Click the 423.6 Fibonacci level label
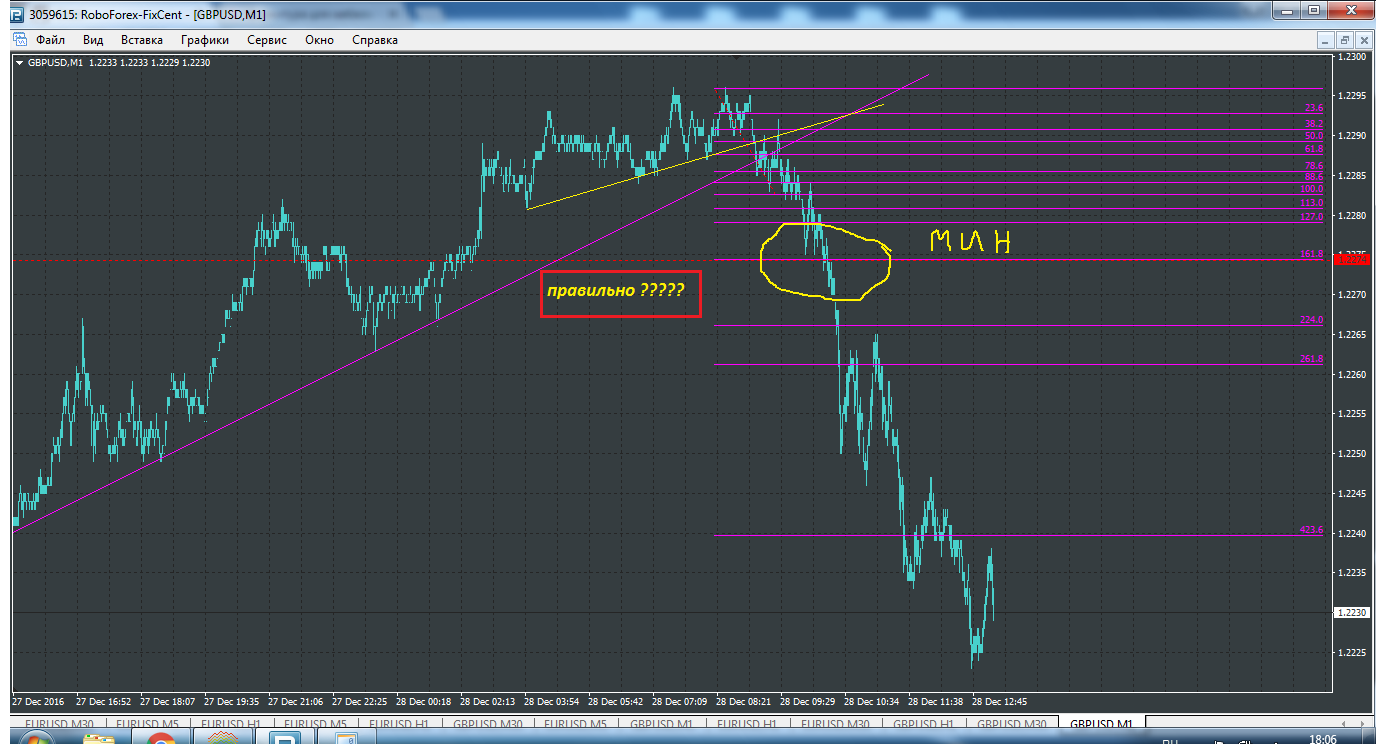Image resolution: width=1382 pixels, height=744 pixels. pos(1312,530)
